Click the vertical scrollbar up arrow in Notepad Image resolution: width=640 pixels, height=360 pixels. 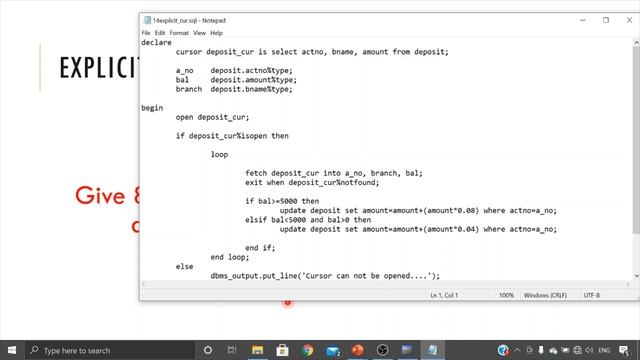(x=636, y=42)
